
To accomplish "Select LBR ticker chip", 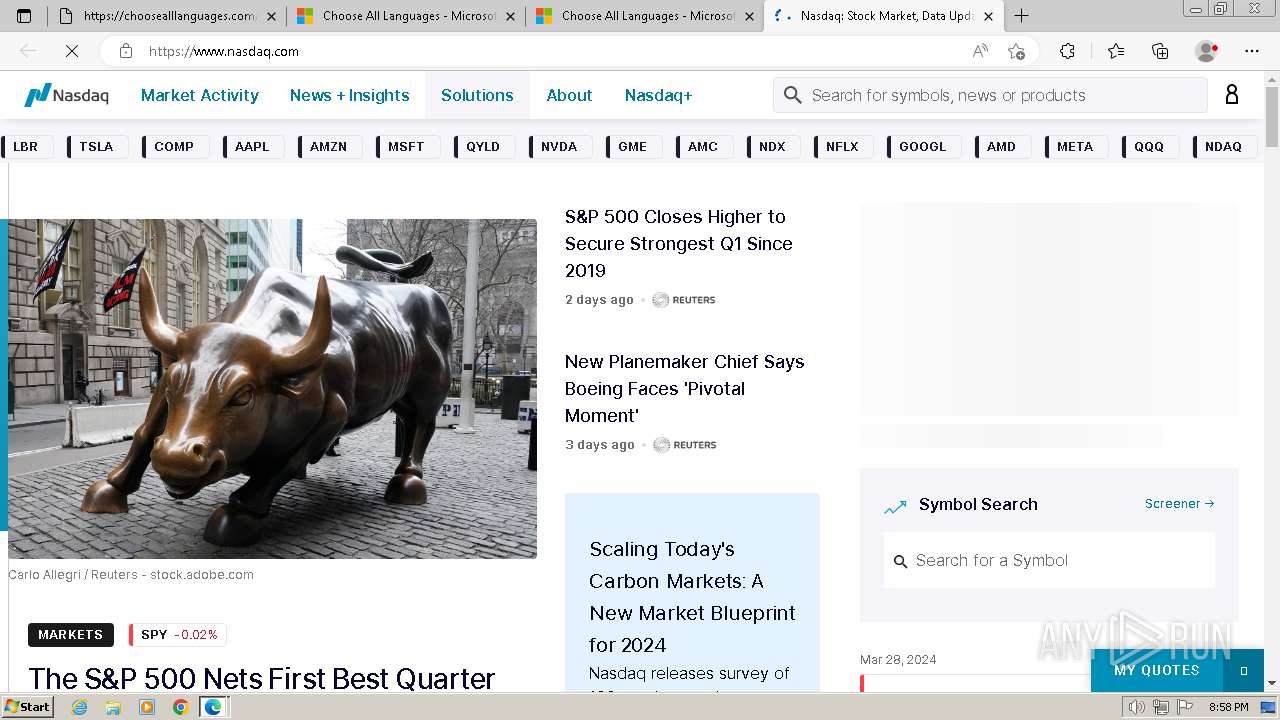I will click(26, 146).
